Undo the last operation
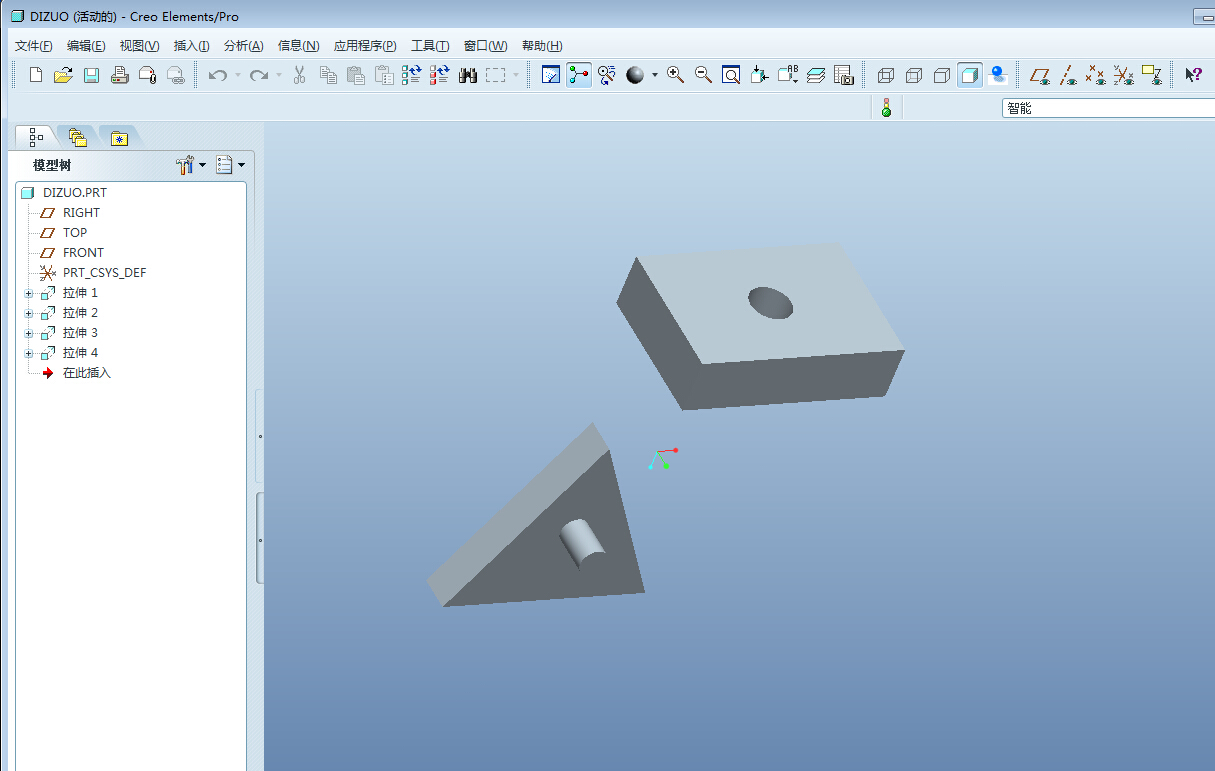 click(x=217, y=75)
